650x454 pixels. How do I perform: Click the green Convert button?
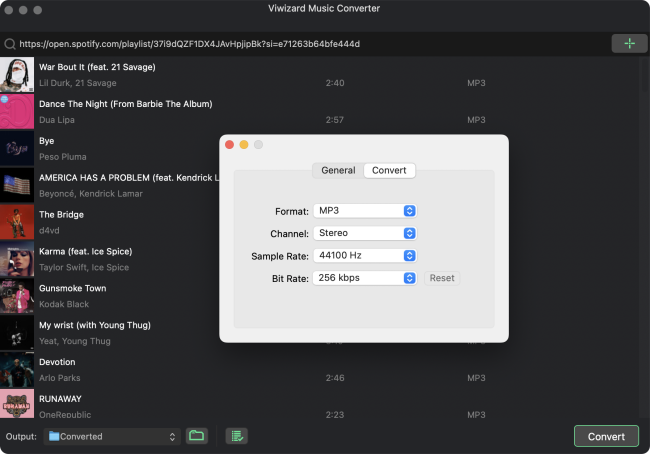[606, 436]
